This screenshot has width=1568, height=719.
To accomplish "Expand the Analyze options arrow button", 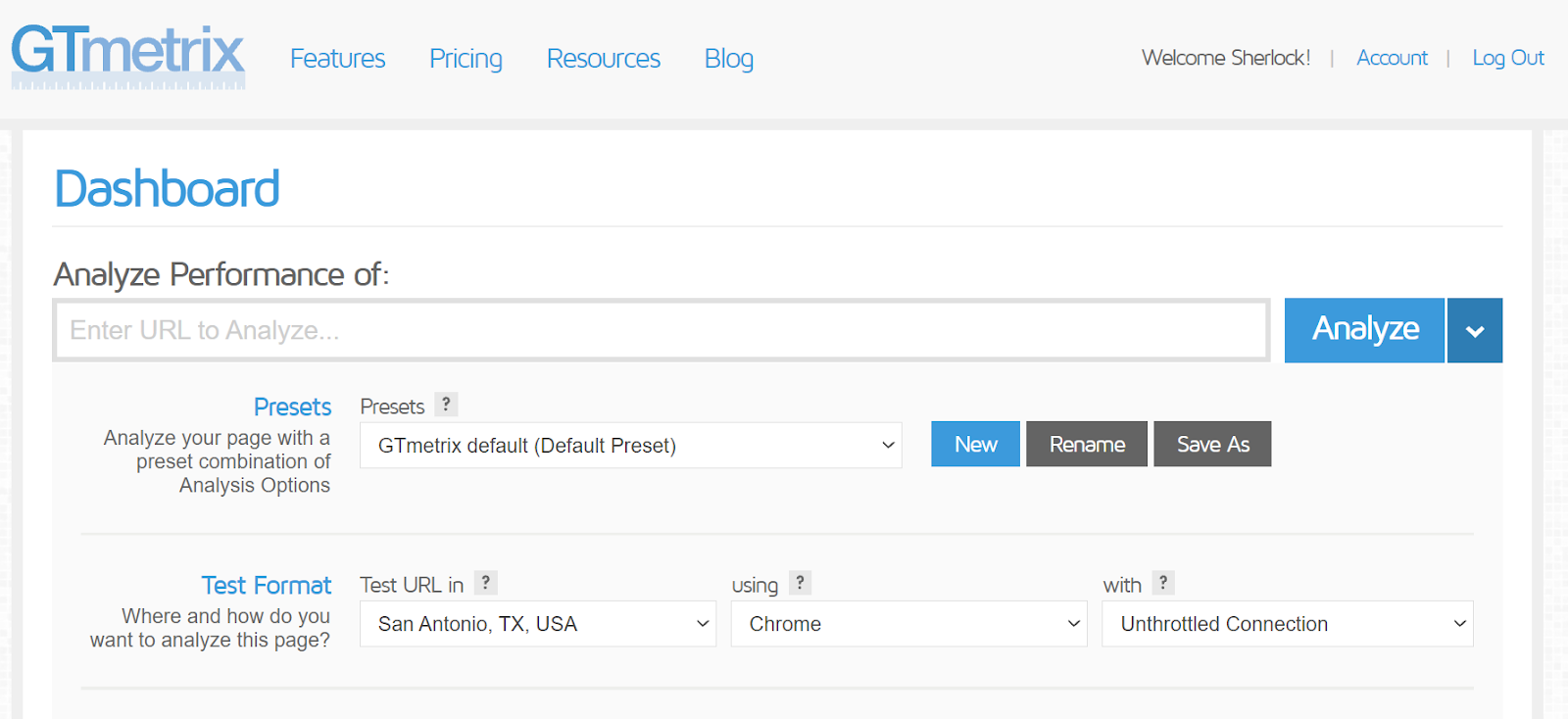I will pyautogui.click(x=1475, y=330).
